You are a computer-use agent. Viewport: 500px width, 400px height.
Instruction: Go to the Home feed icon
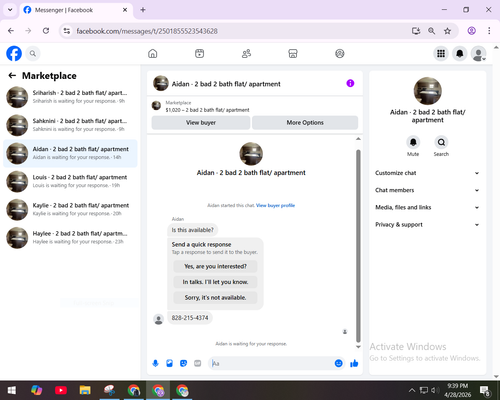153,53
